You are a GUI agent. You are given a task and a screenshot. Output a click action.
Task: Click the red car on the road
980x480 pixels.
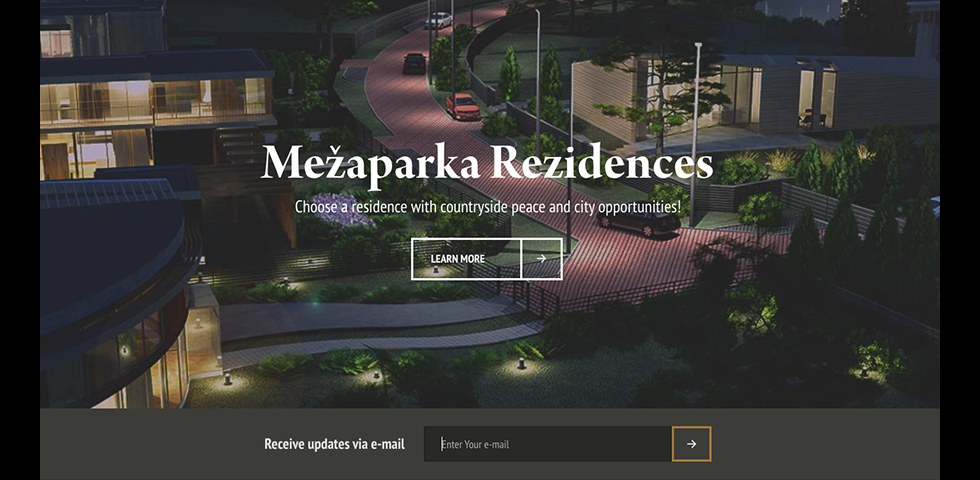coord(462,106)
